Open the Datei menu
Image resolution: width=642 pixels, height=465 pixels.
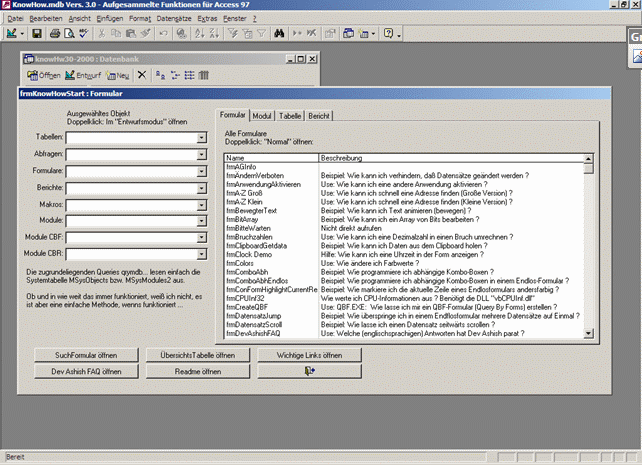click(15, 18)
